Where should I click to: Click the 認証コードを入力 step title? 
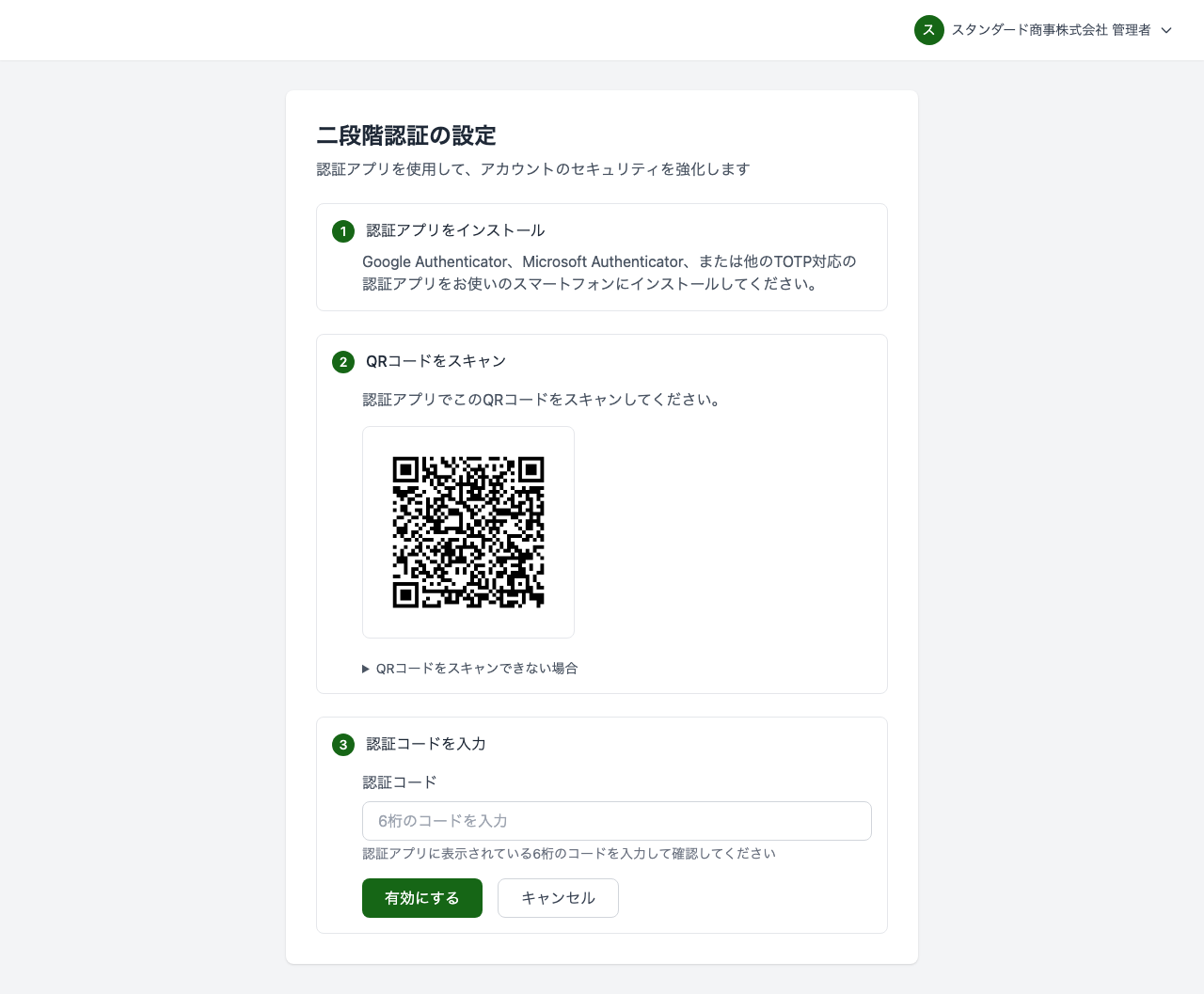(426, 744)
